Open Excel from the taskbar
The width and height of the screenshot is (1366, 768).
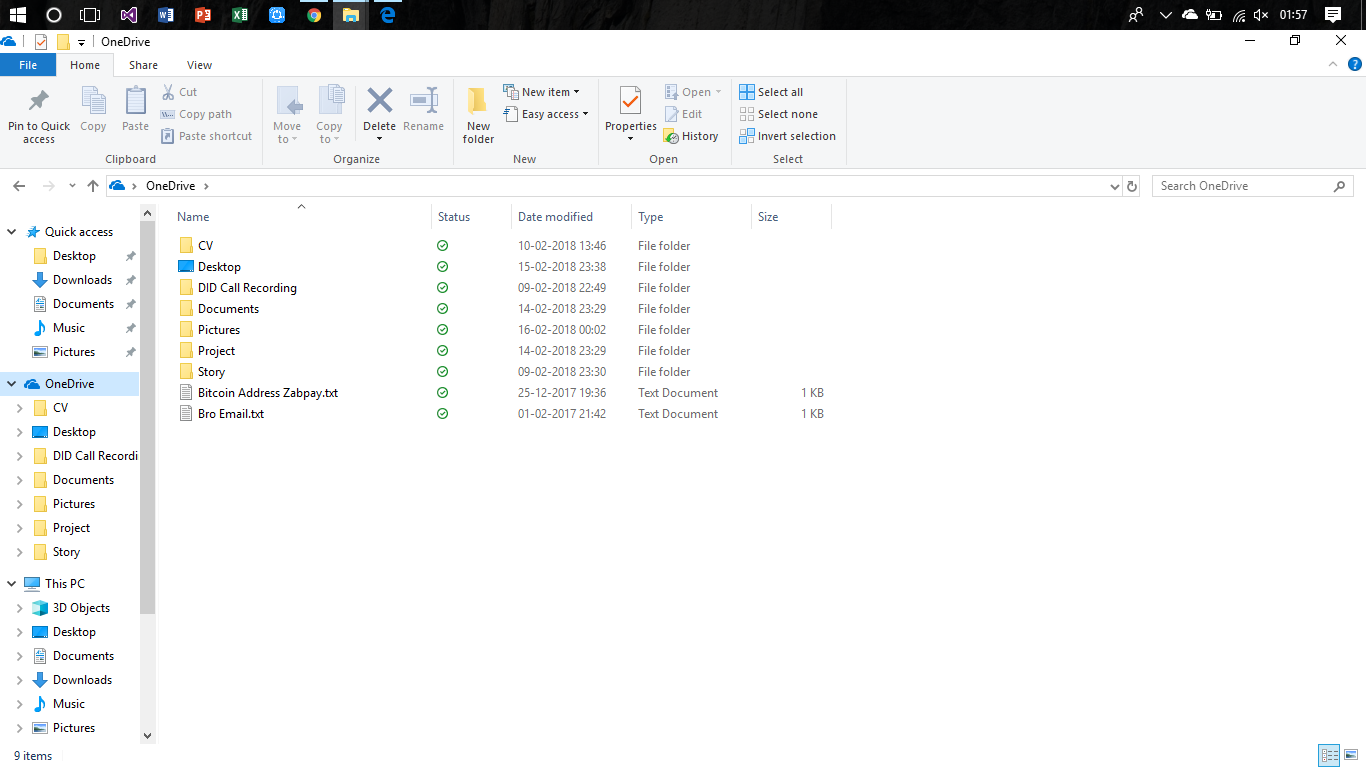click(x=240, y=15)
